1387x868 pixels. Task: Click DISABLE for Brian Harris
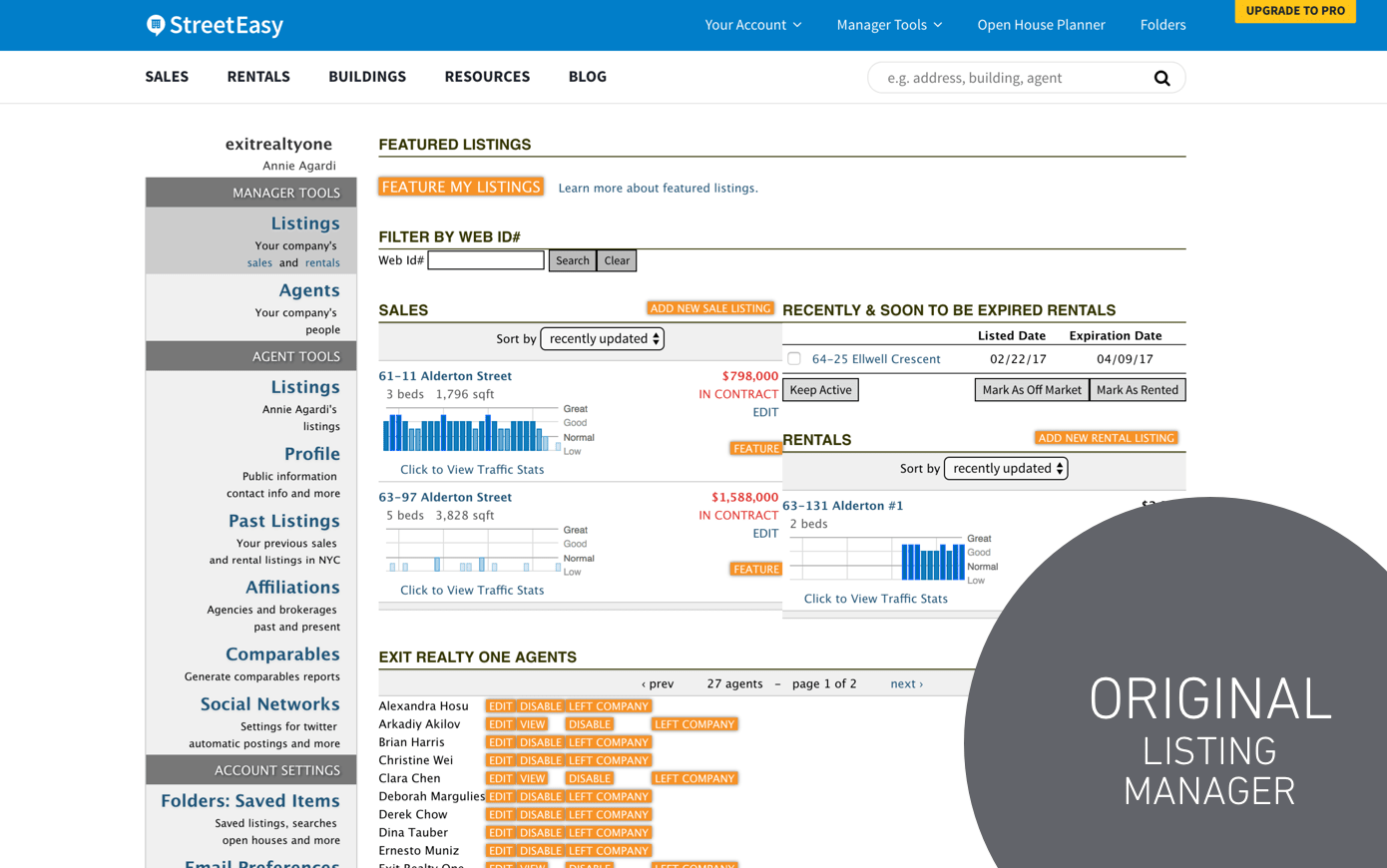click(x=541, y=742)
